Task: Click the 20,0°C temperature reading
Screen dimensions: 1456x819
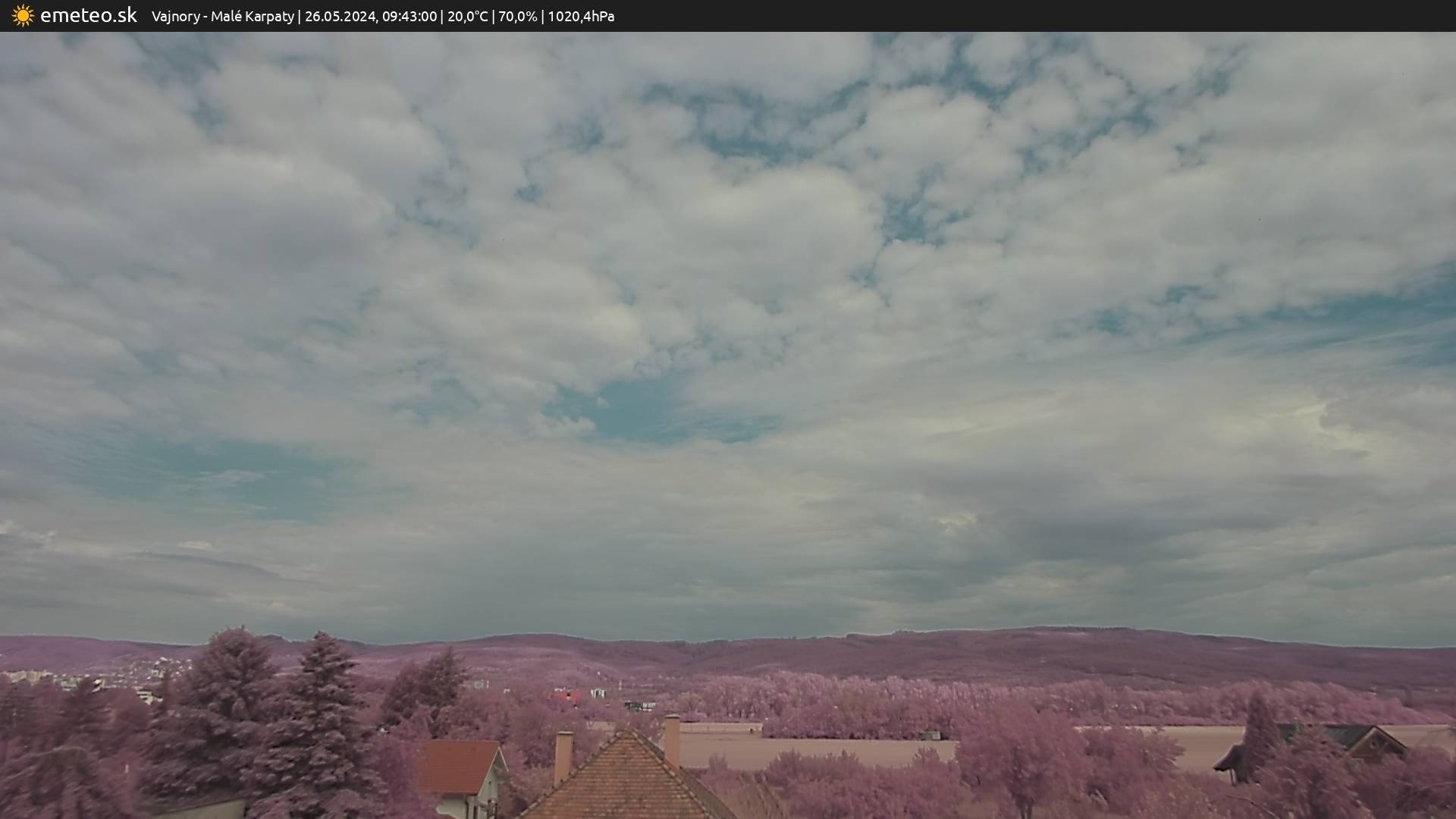Action: pyautogui.click(x=467, y=16)
